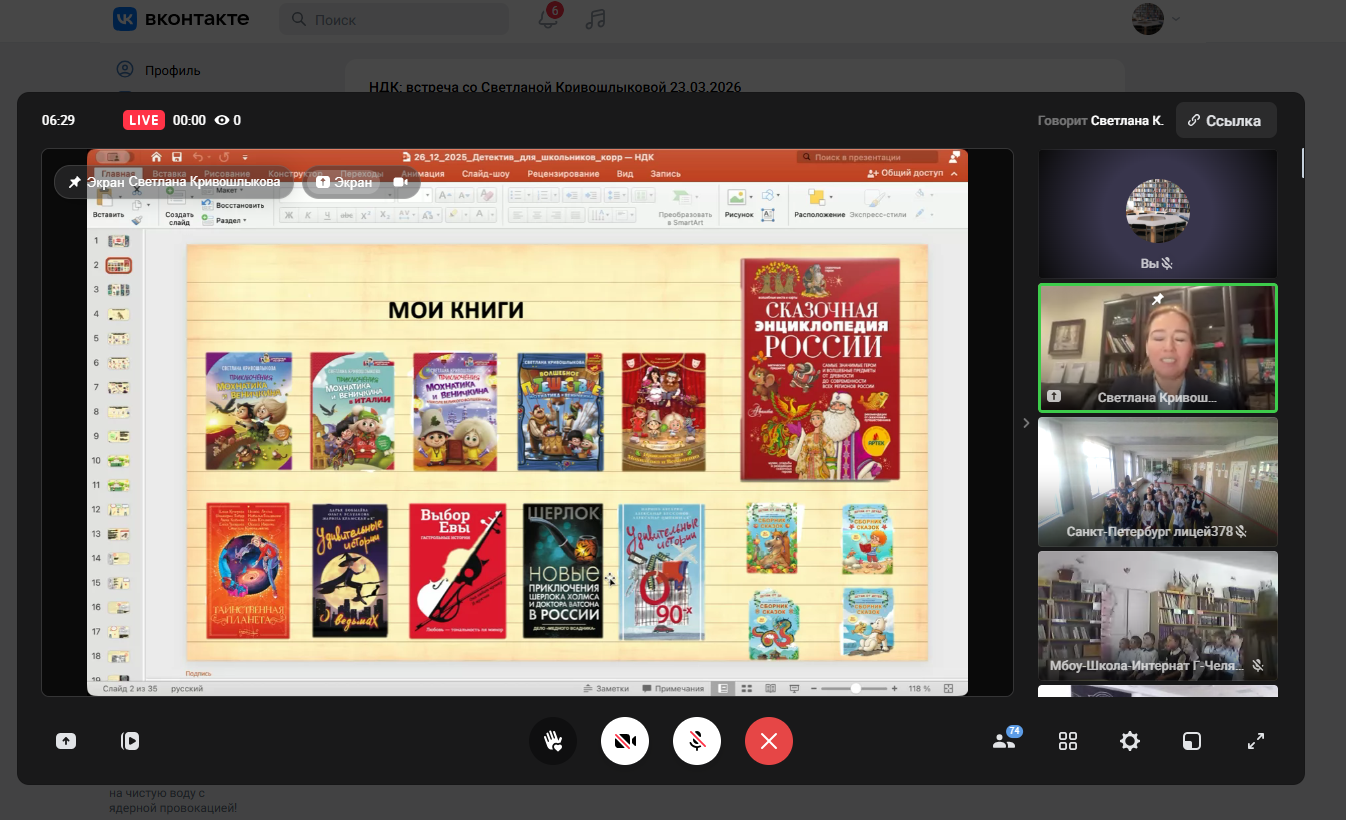
Task: Click the Ссылка button
Action: 1225,120
